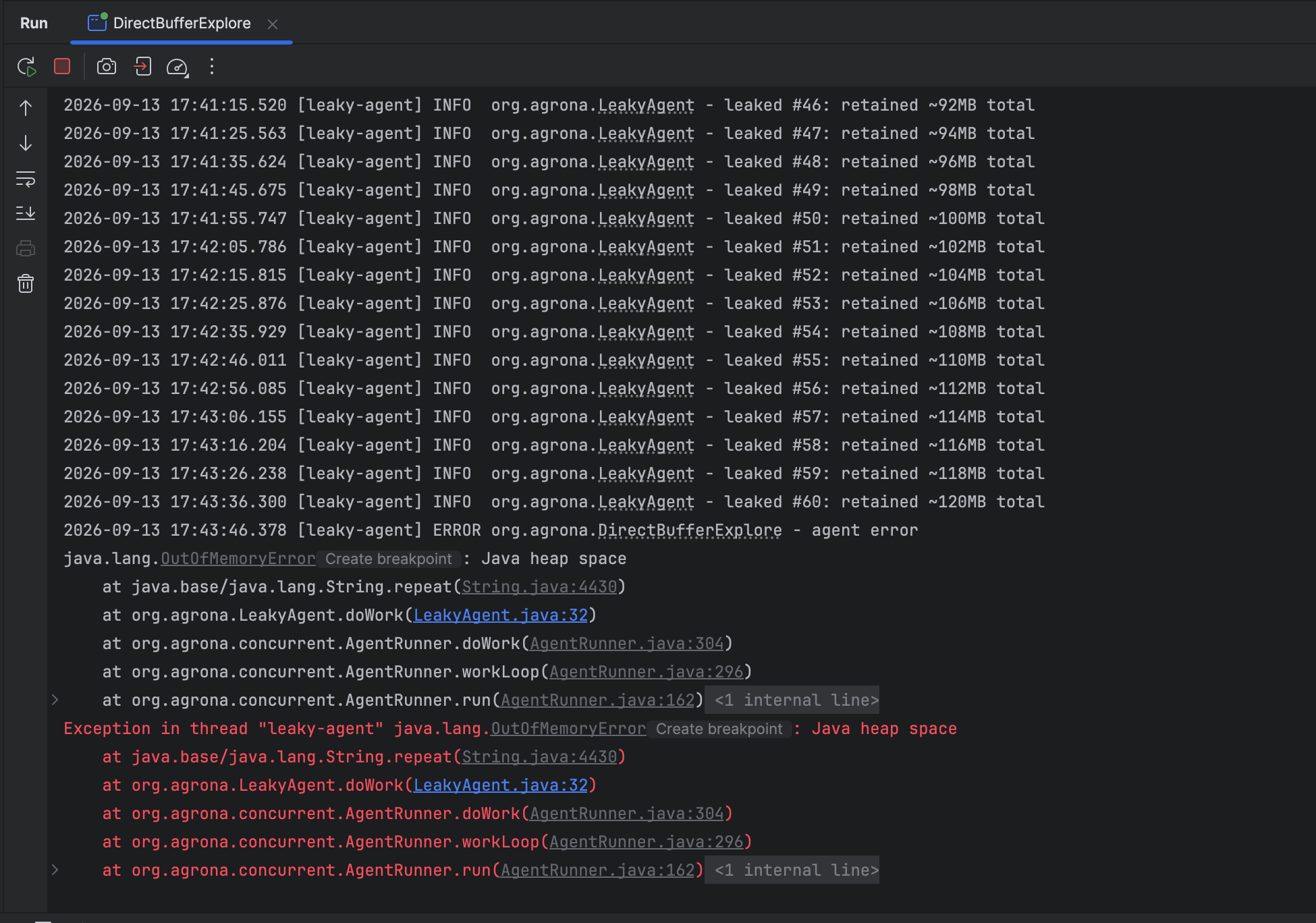This screenshot has width=1316, height=923.
Task: Open the More actions three-dot menu
Action: pyautogui.click(x=212, y=66)
